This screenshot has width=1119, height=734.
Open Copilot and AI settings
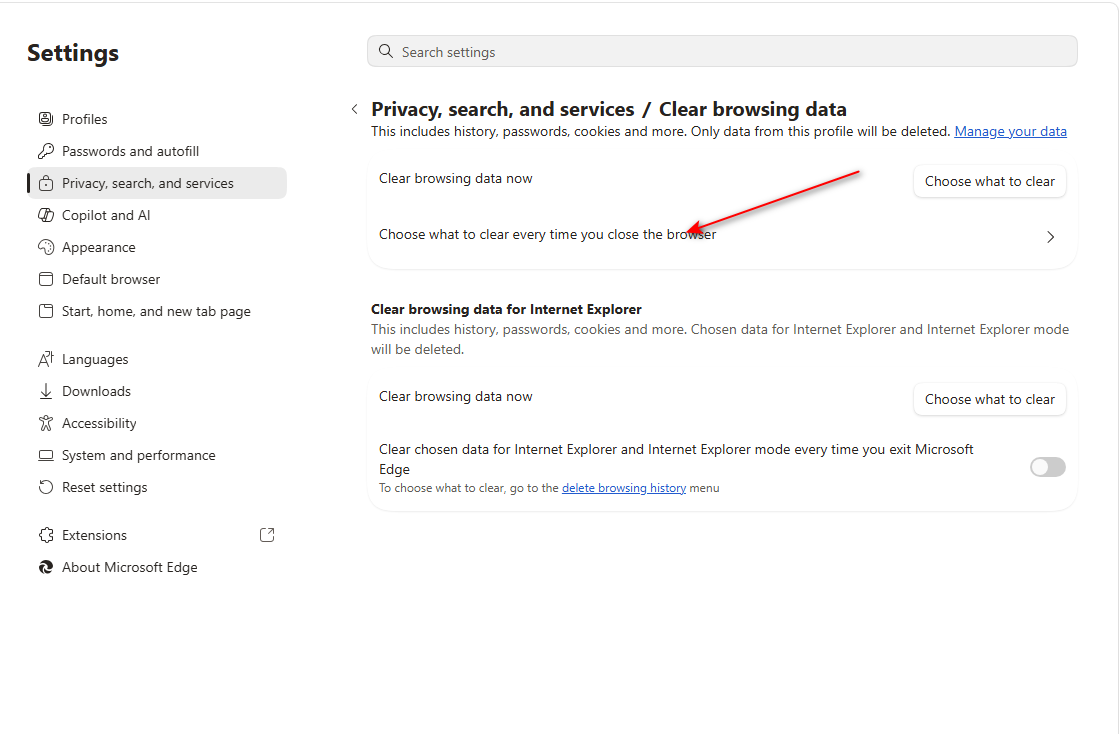pyautogui.click(x=157, y=215)
